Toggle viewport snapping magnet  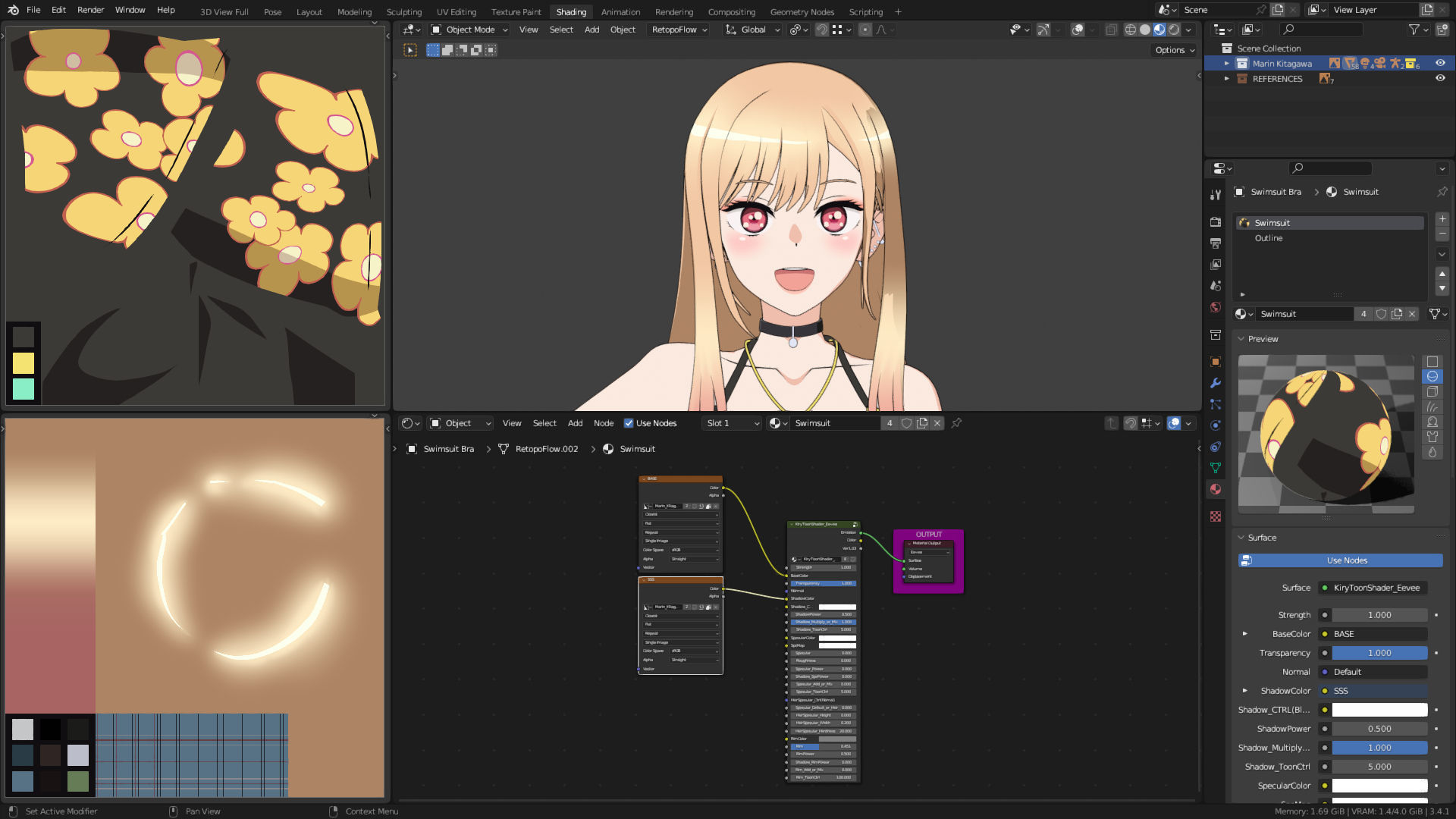822,30
